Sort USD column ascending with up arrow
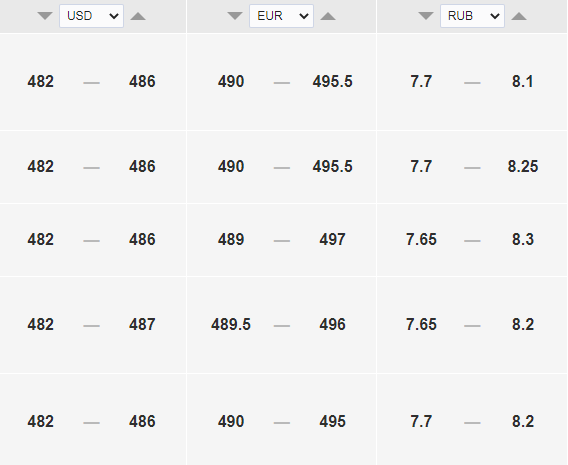 (138, 16)
